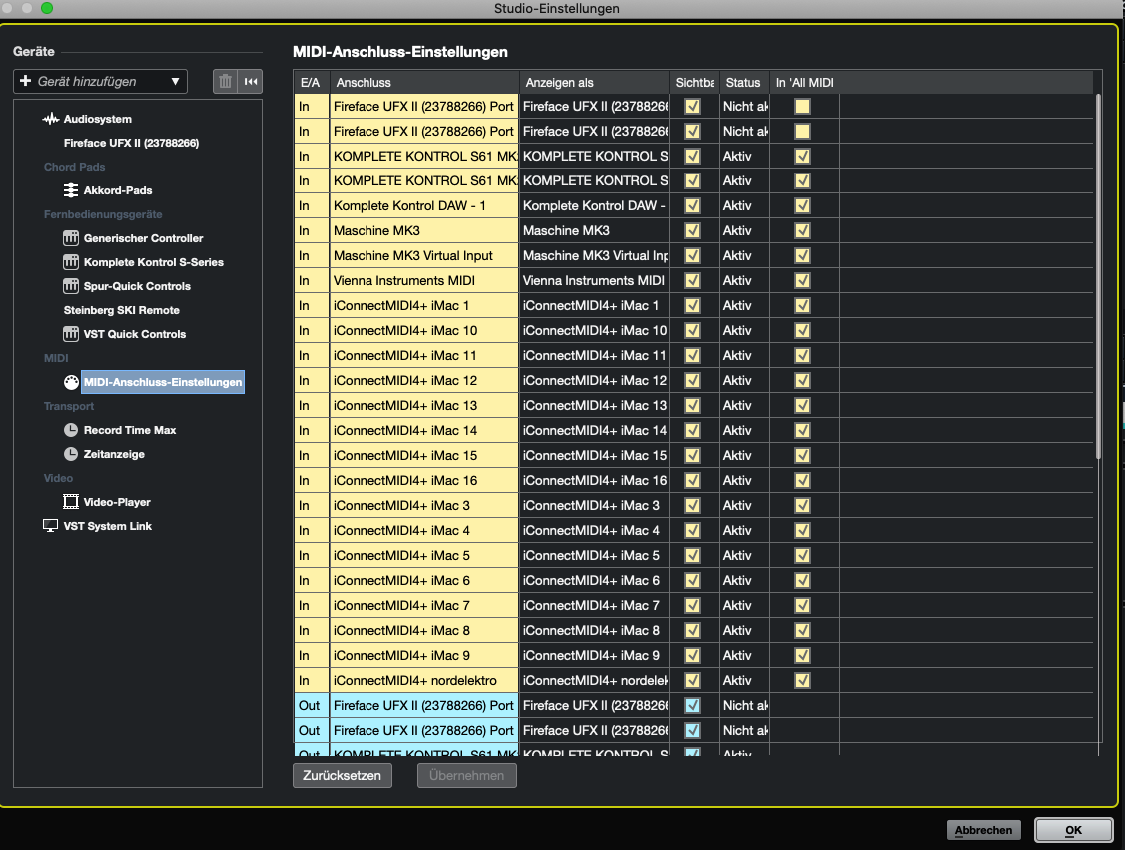
Task: Click the reset device list icon
Action: pyautogui.click(x=250, y=82)
